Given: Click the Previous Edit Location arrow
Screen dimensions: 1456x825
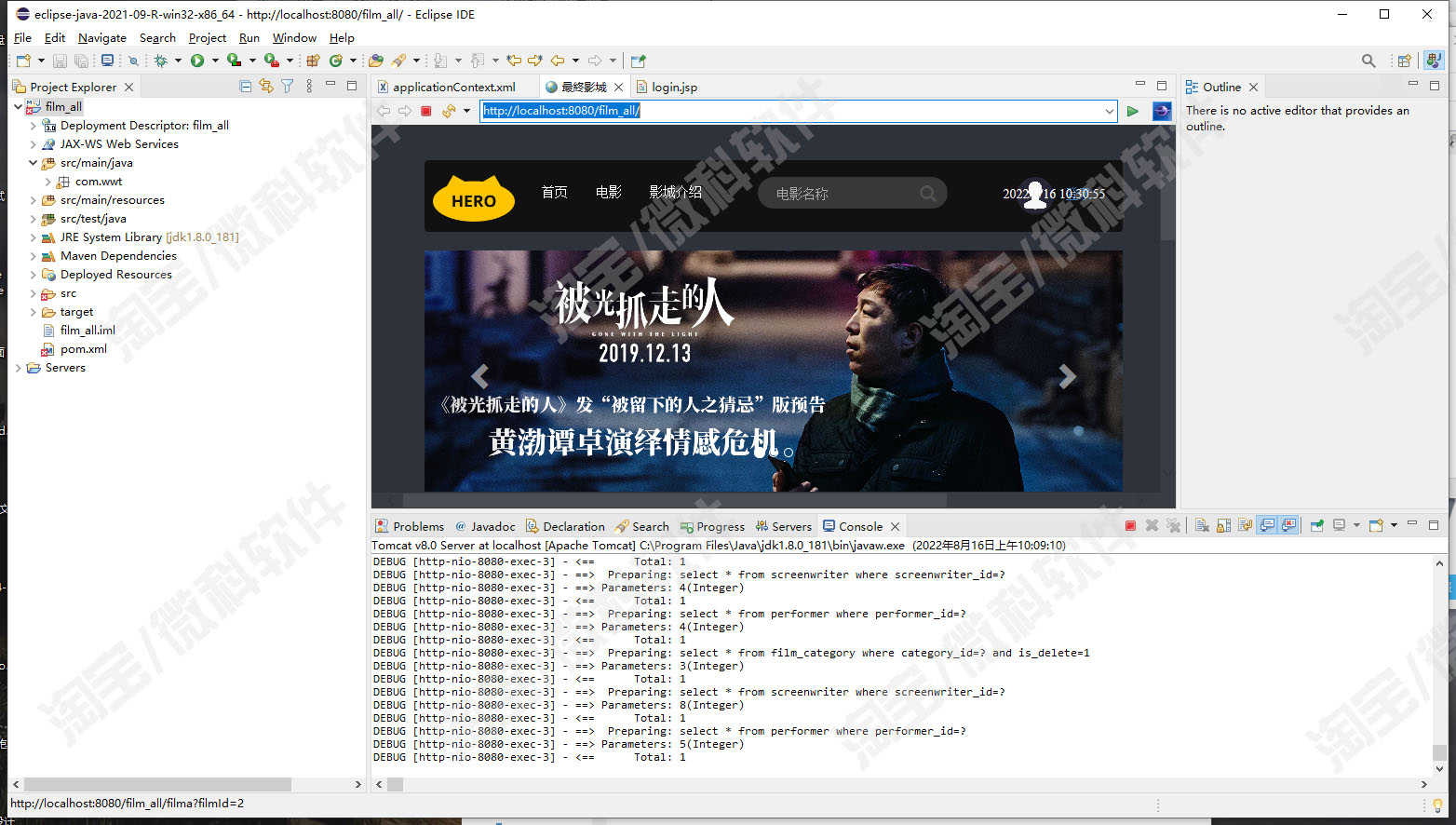Looking at the screenshot, I should point(514,61).
